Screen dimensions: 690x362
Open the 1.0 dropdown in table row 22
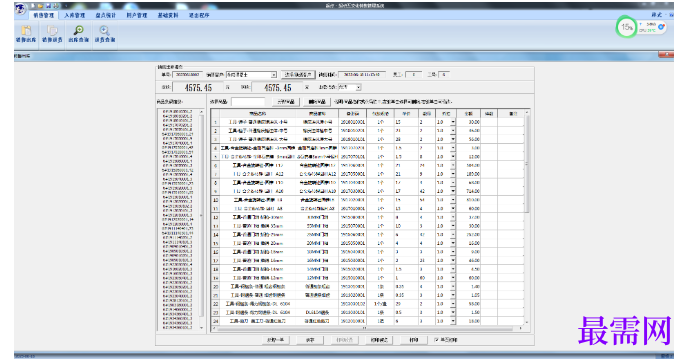pos(453,304)
